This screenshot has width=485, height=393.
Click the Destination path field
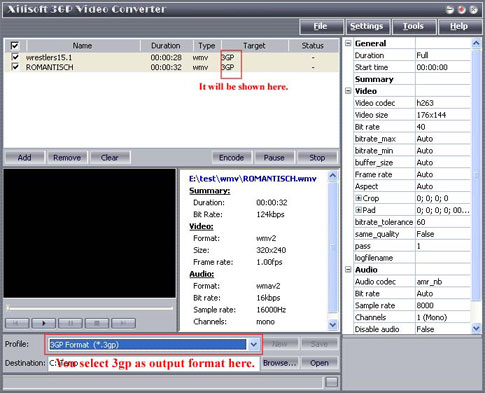coord(154,363)
